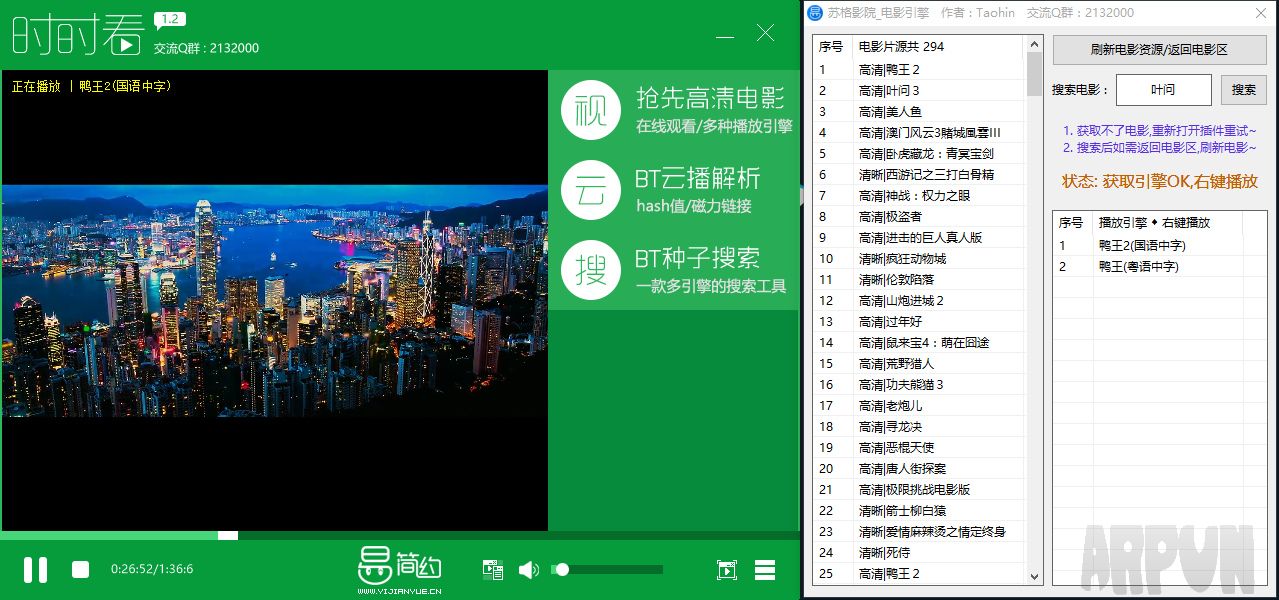1279x600 pixels.
Task: Select 鸭王(粤语中字) in the playback engine list
Action: [1145, 266]
